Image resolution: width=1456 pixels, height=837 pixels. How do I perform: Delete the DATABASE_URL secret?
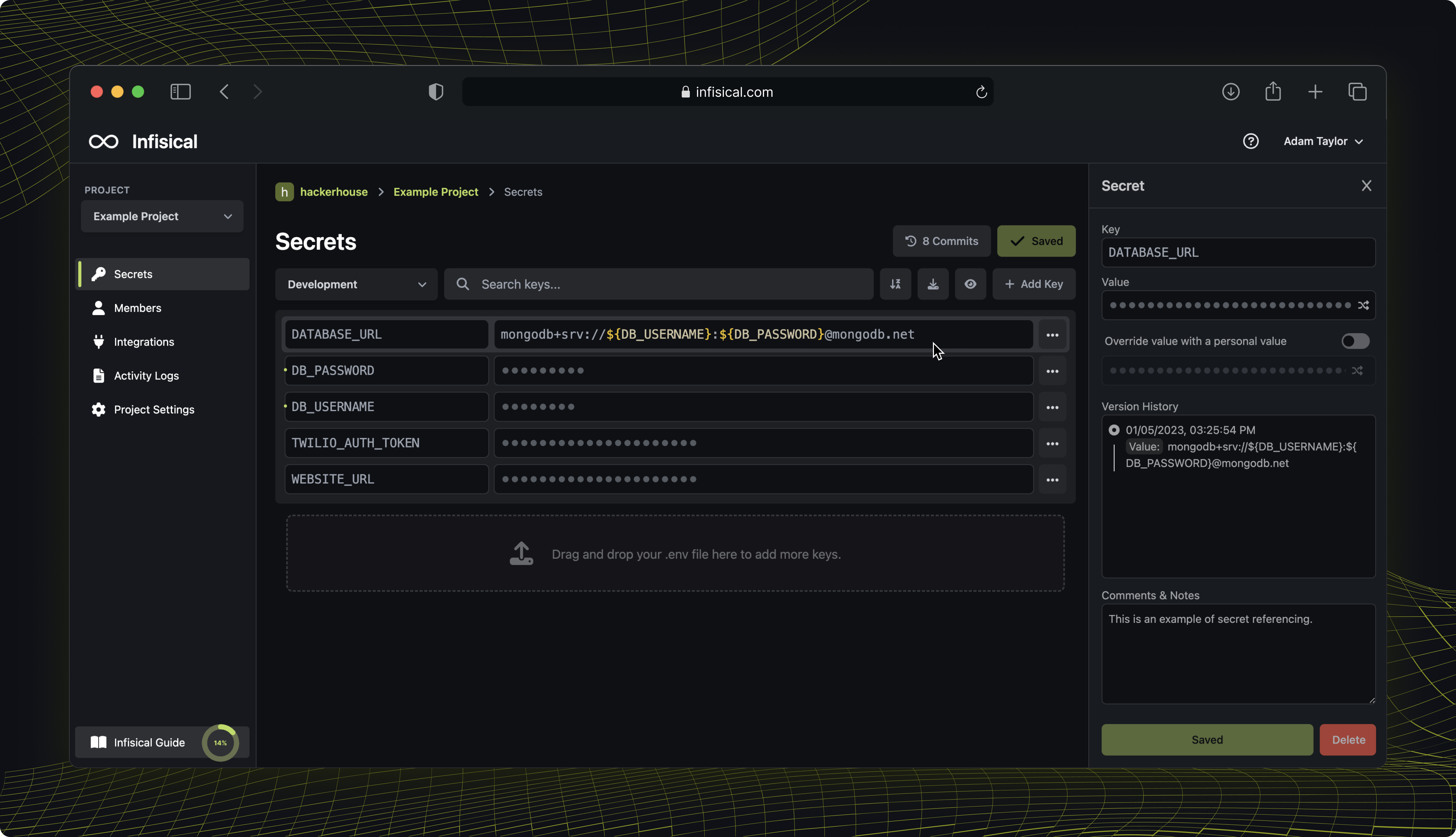[1347, 740]
